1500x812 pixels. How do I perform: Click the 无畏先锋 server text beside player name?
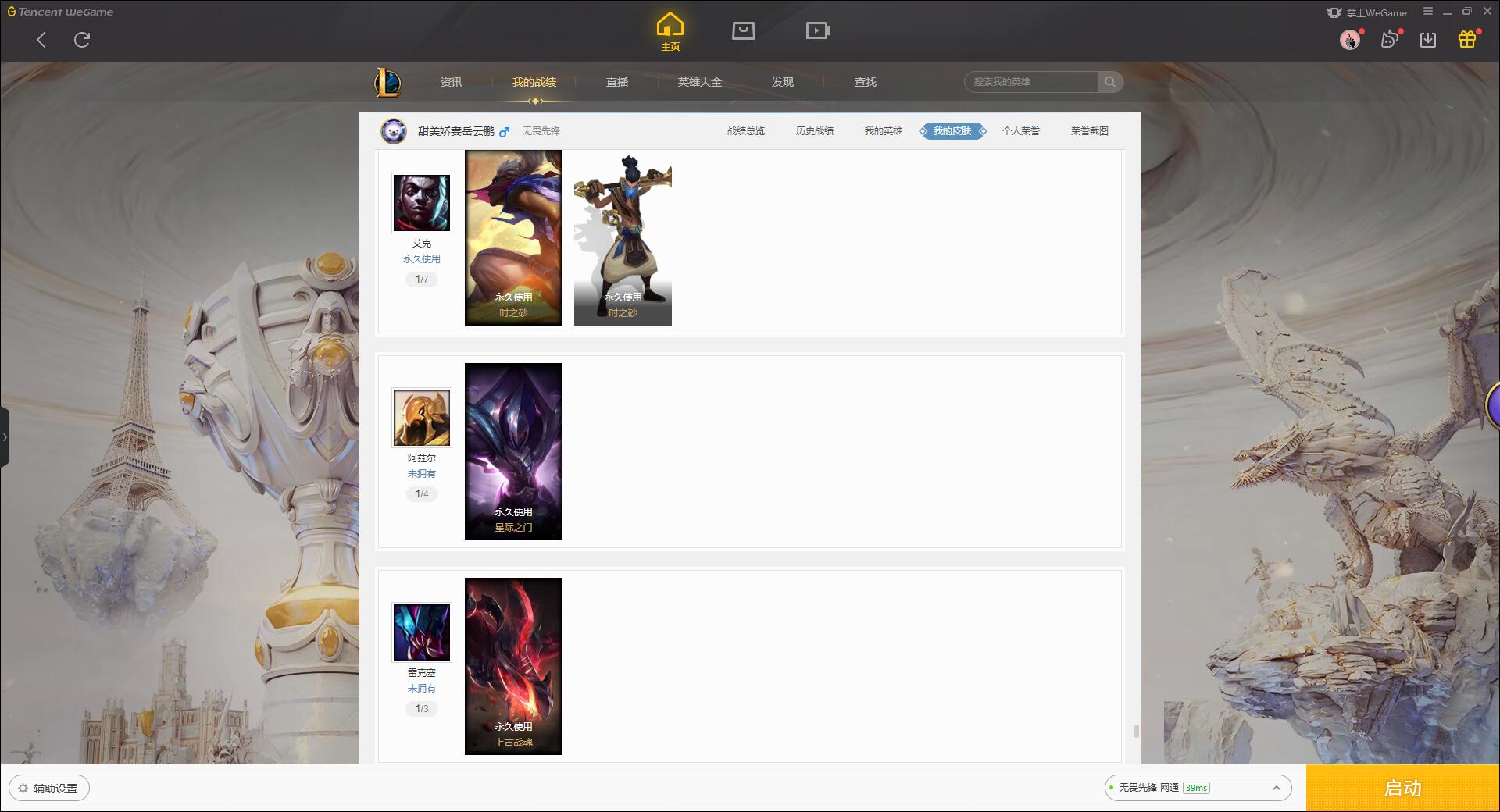[x=541, y=131]
